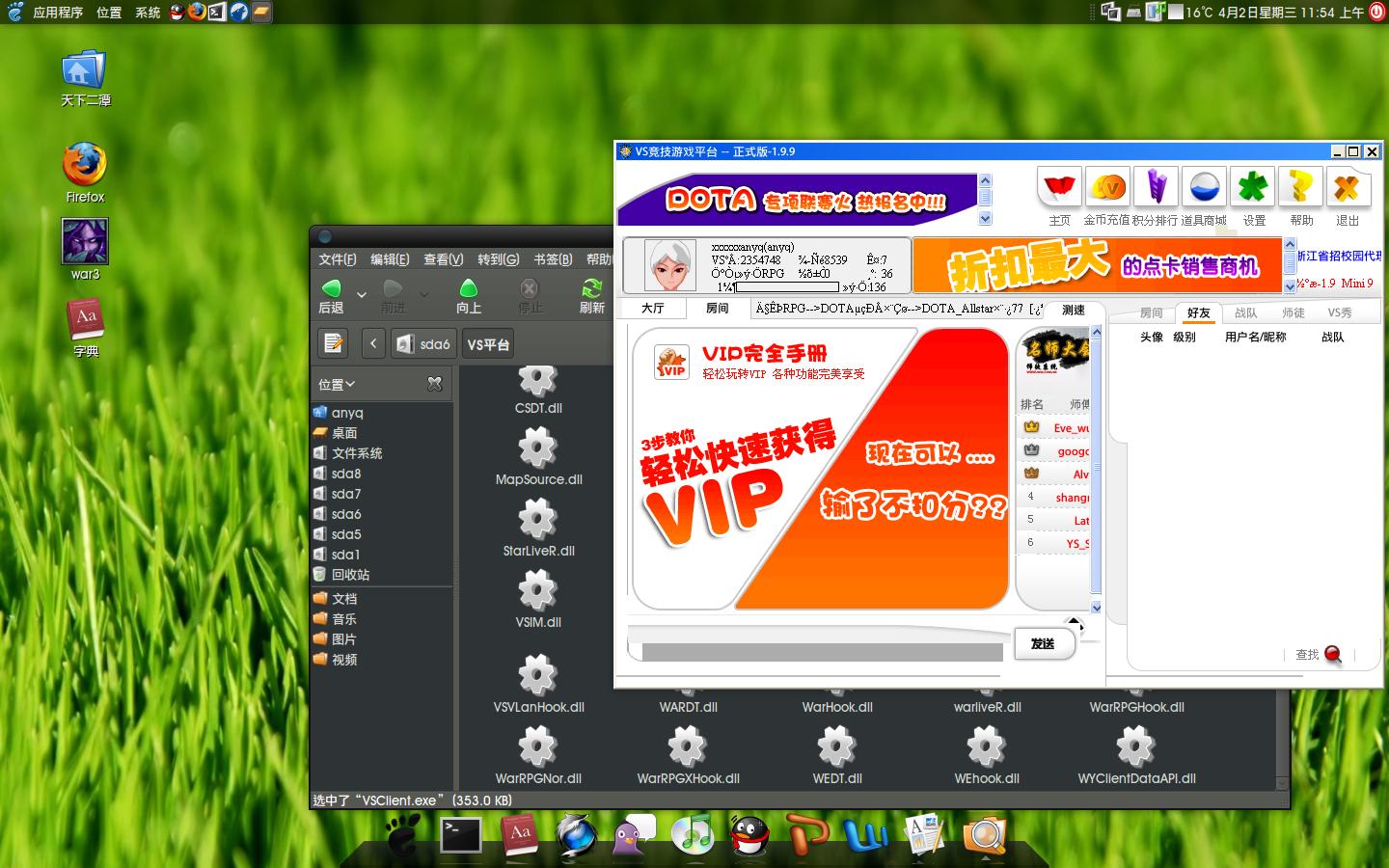1389x868 pixels.
Task: Close the file manager sidebar panel
Action: (435, 384)
